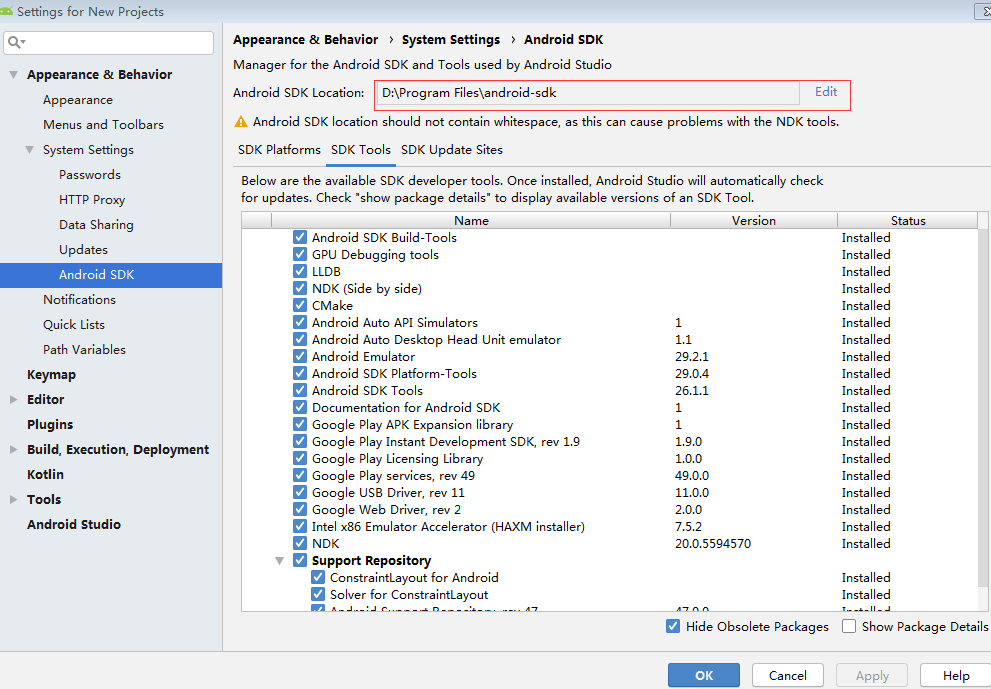Screen dimensions: 991x689
Task: Open Path Variables settings
Action: 84,350
